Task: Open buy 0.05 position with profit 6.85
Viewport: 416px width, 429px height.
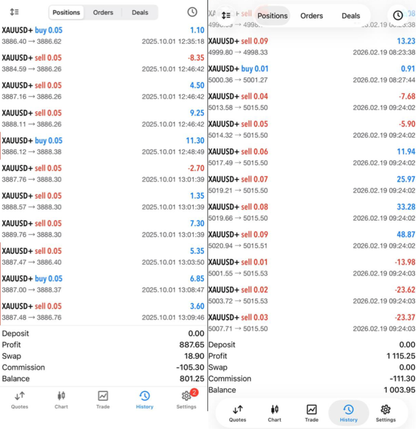Action: coord(103,284)
